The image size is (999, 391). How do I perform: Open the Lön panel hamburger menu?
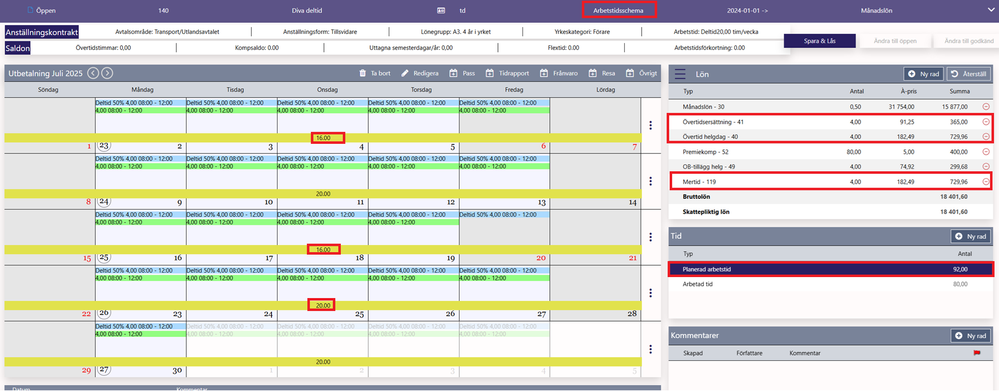pyautogui.click(x=680, y=74)
